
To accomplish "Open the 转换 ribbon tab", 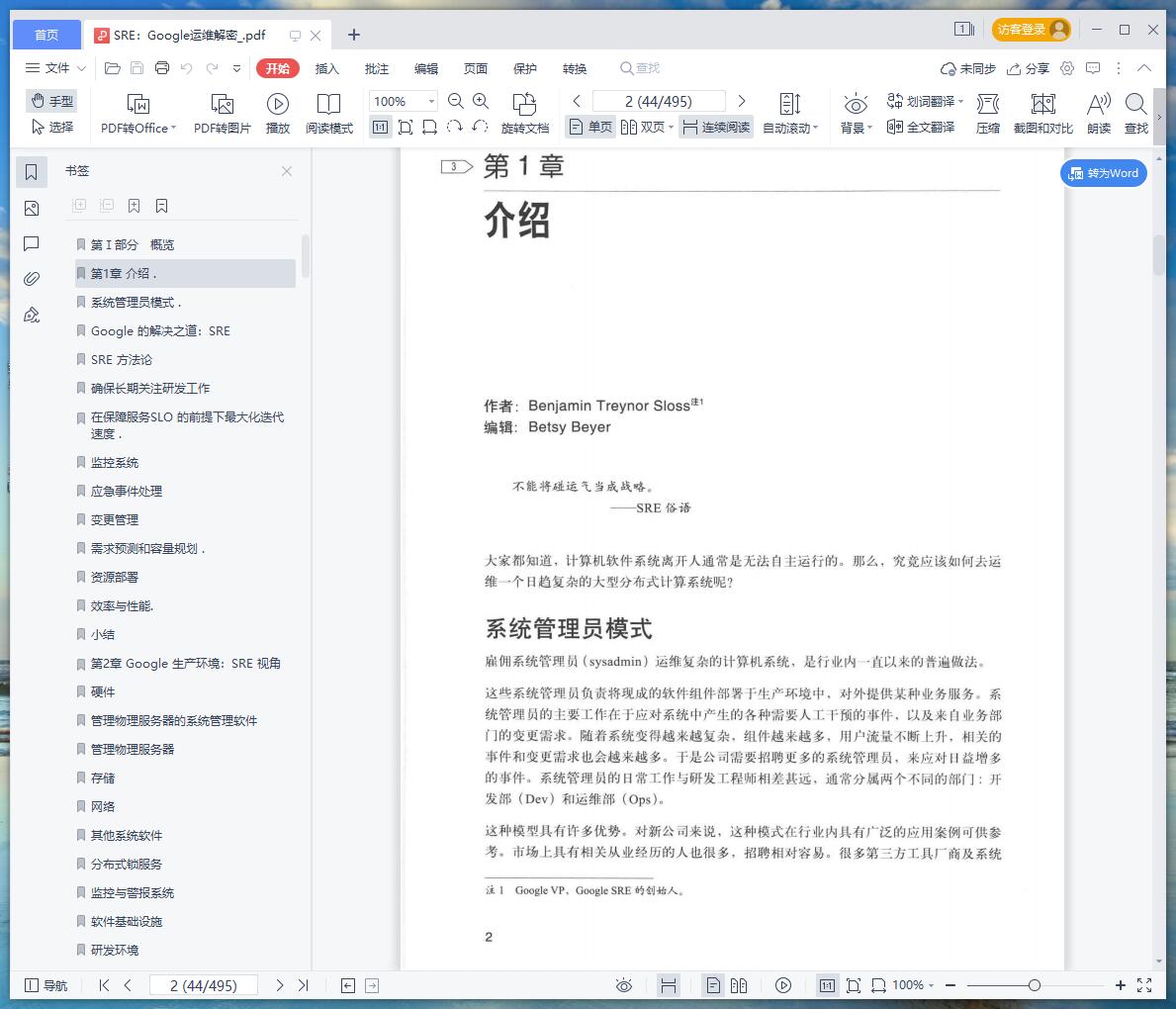I will point(575,68).
